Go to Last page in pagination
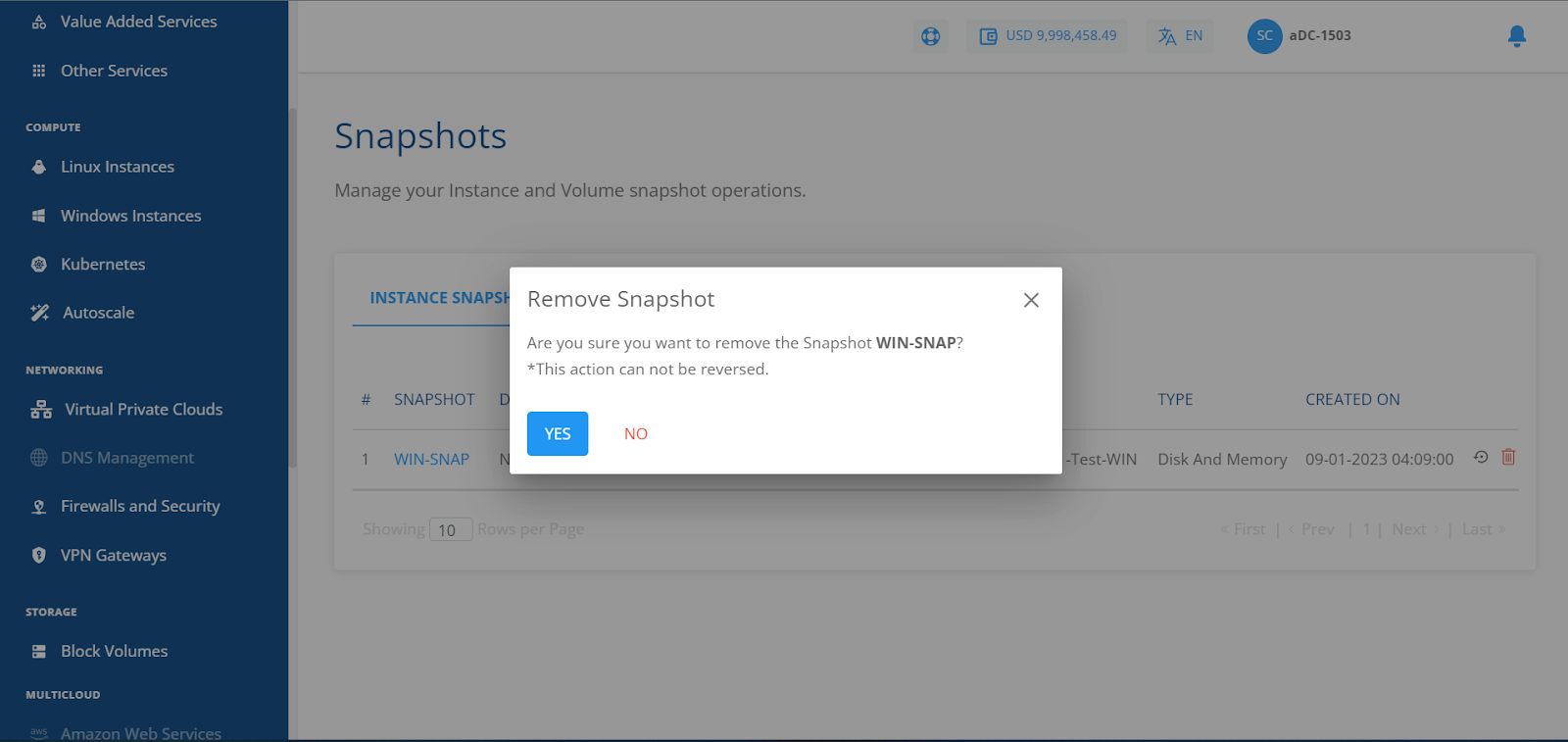This screenshot has height=742, width=1568. pos(1484,529)
